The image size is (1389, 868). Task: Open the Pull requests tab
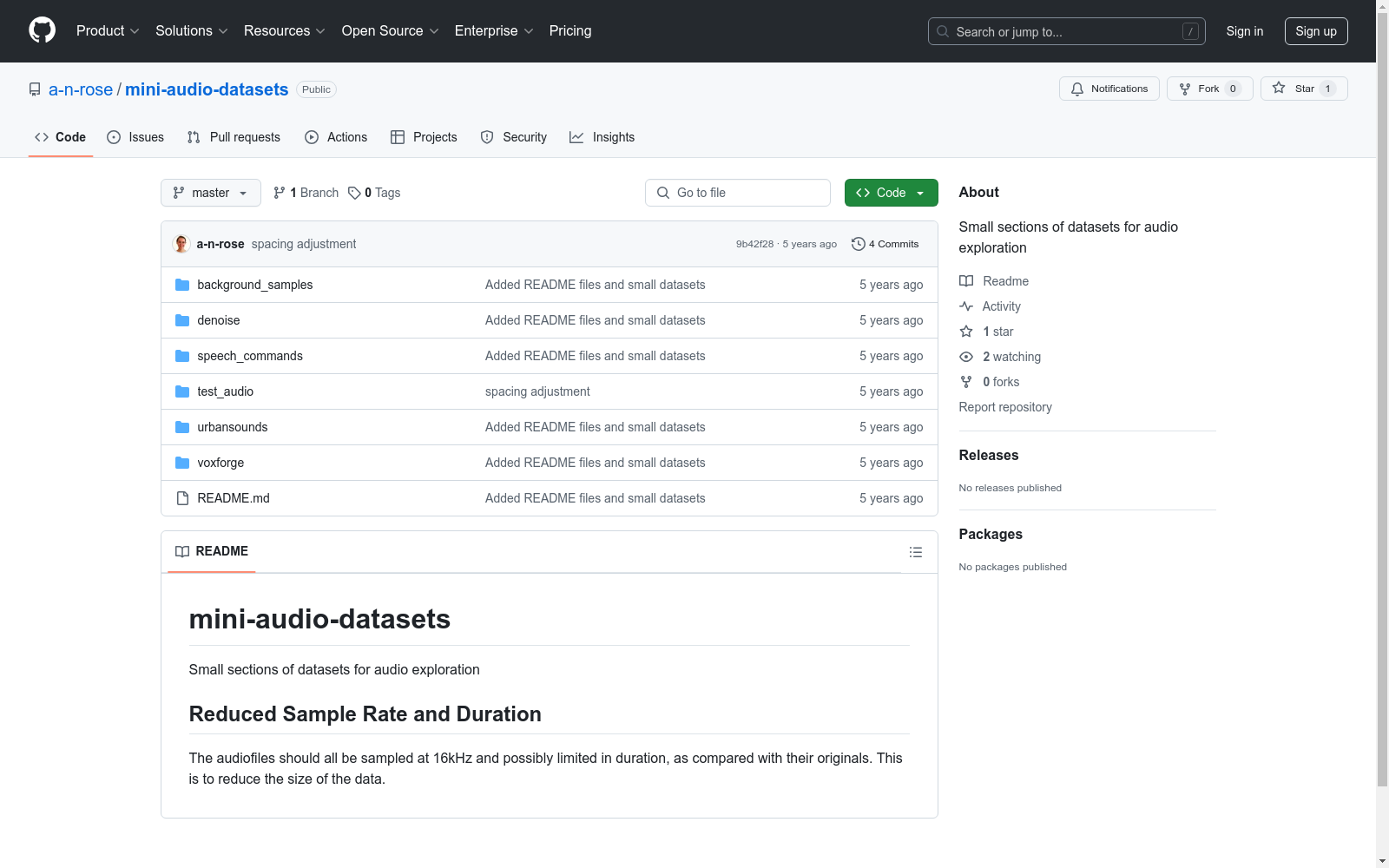[234, 137]
